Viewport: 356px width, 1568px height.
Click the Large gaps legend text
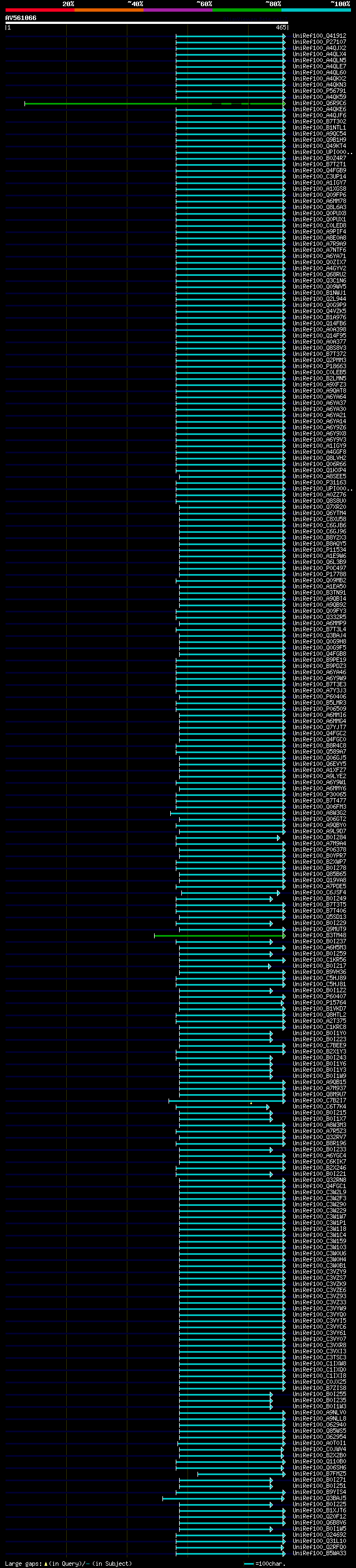68,1564
